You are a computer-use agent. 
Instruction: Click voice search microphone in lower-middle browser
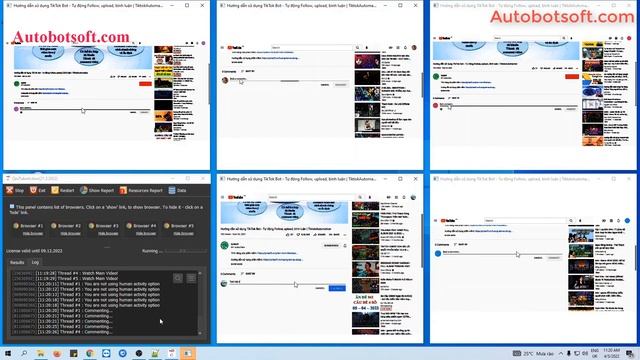pos(370,197)
